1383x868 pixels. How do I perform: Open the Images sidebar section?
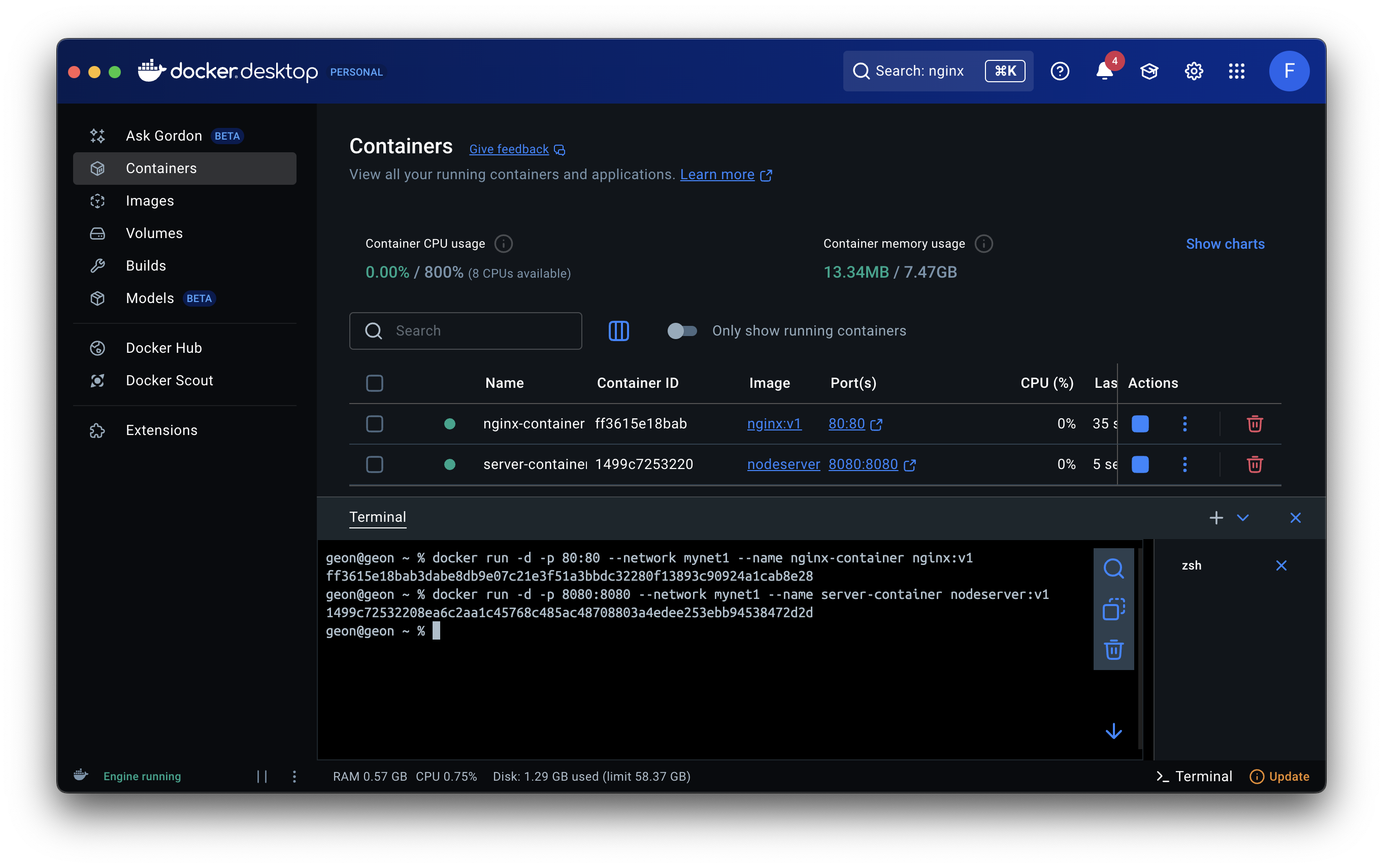(x=184, y=201)
